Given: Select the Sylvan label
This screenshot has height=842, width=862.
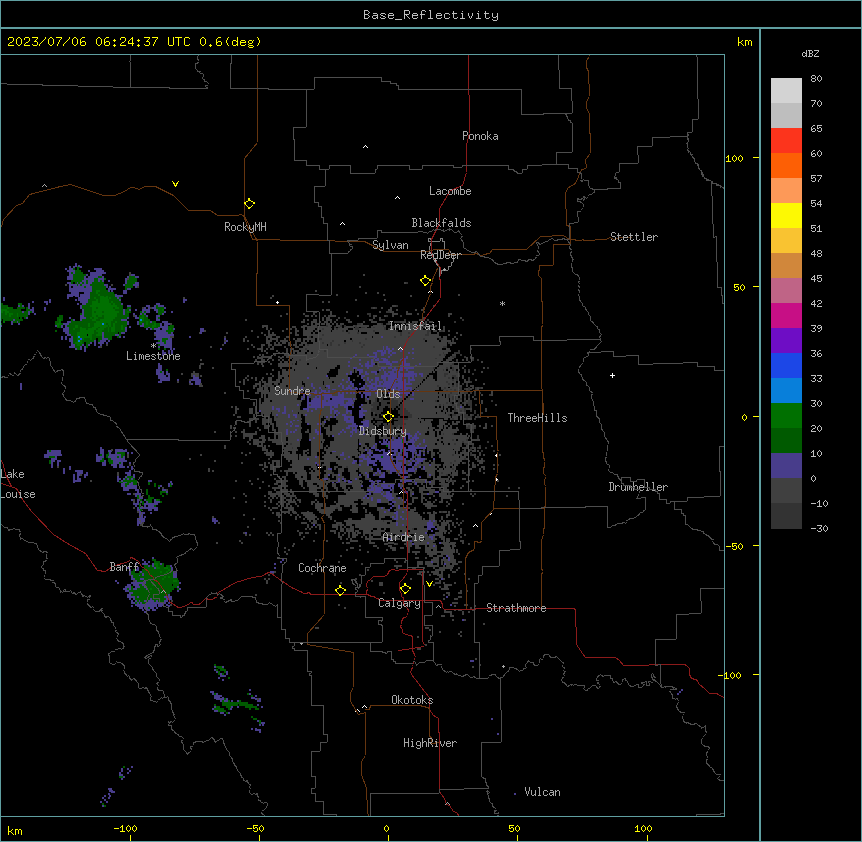Looking at the screenshot, I should (390, 245).
